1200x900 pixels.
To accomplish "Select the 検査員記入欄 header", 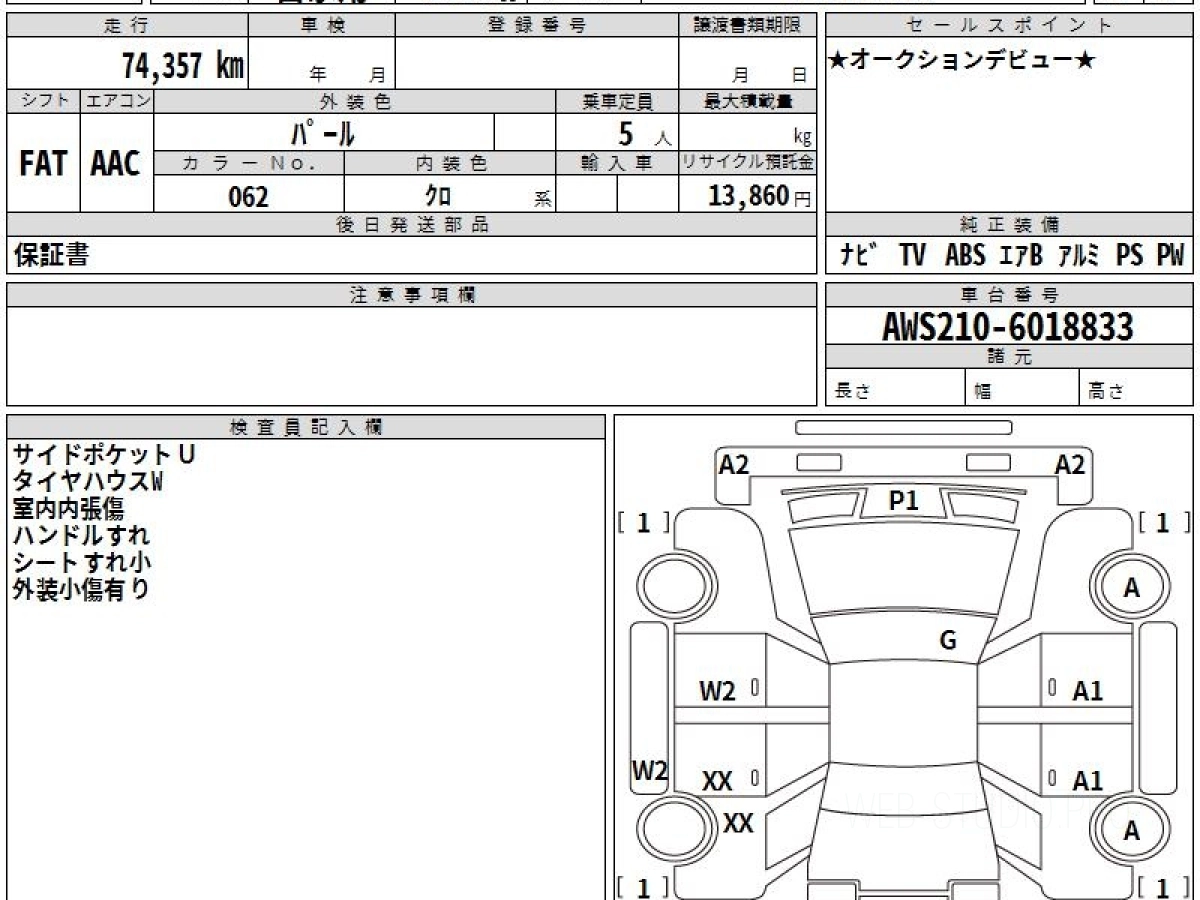I will click(x=306, y=427).
